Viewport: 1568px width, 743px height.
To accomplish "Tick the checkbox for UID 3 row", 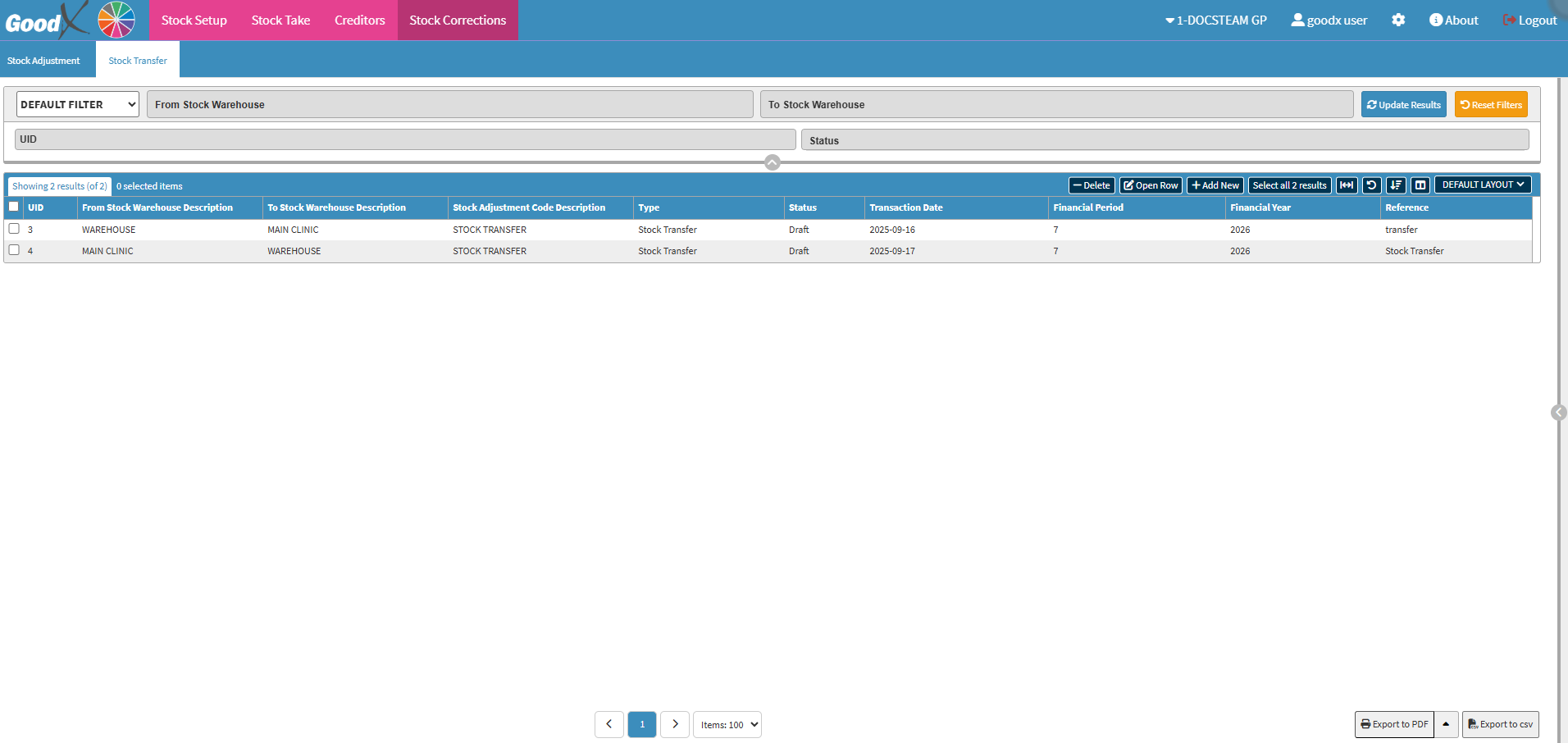I will pyautogui.click(x=14, y=229).
